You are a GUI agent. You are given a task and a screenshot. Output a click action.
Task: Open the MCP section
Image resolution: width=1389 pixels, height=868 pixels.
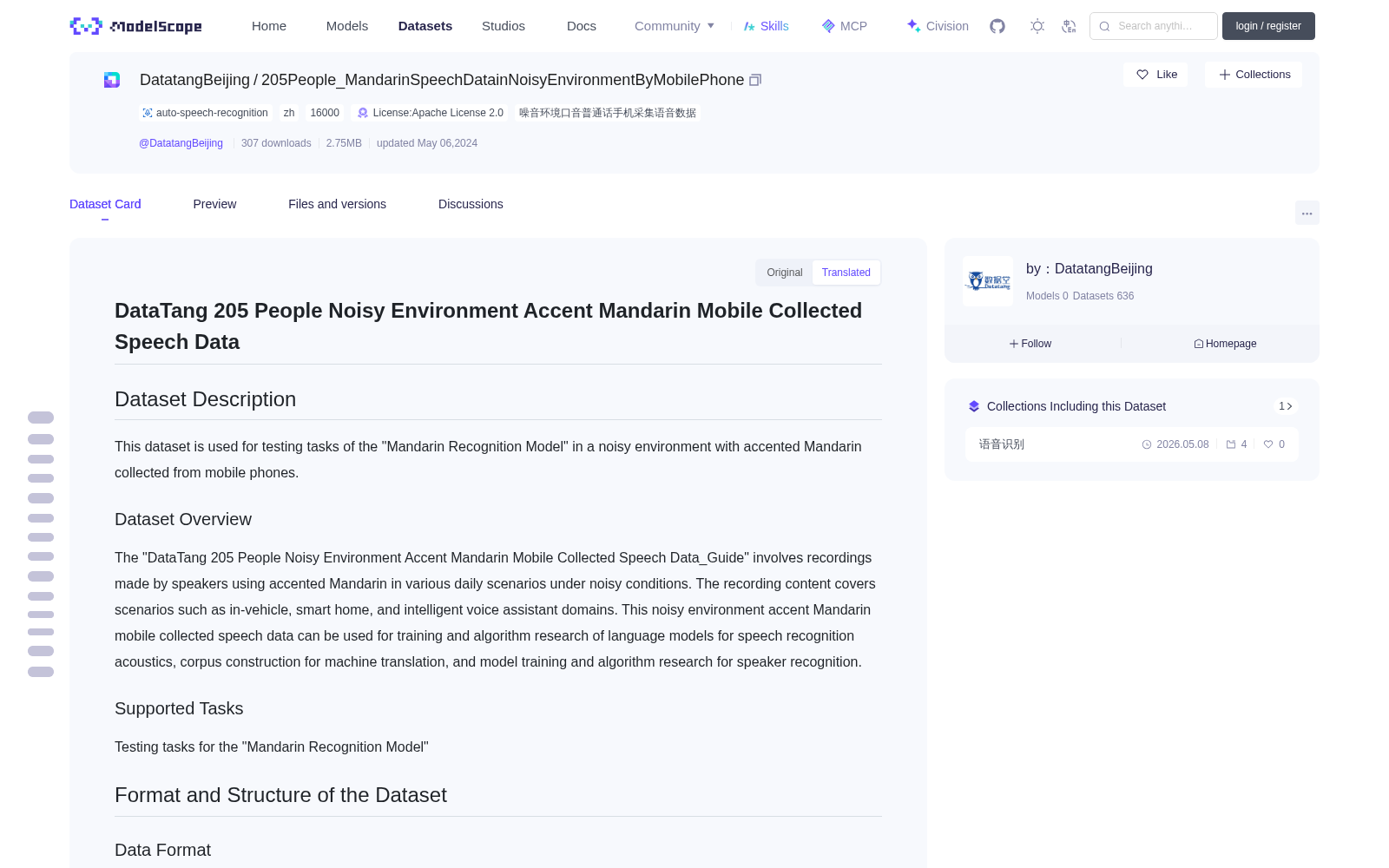tap(845, 26)
